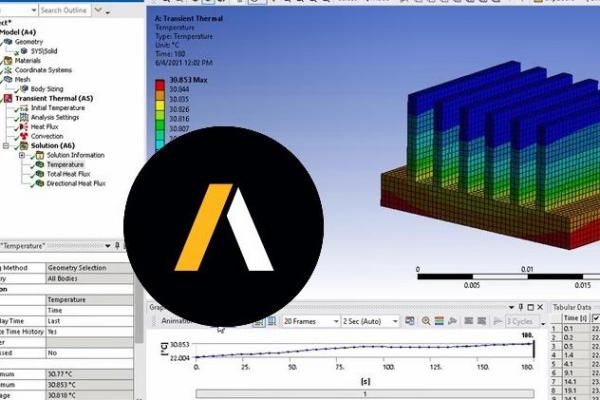Click the Materials icon in the tree
The image size is (600, 400).
[8, 60]
